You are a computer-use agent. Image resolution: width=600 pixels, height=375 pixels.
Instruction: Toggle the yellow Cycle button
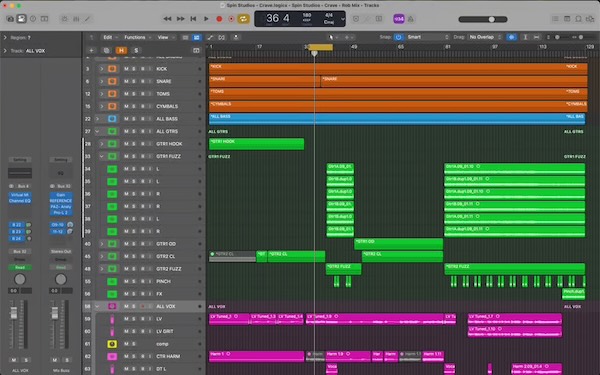coord(243,19)
